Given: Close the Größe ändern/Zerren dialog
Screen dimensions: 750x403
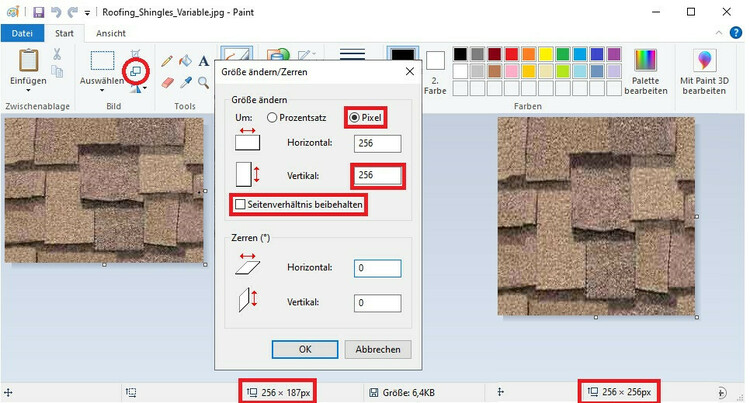Looking at the screenshot, I should click(410, 72).
